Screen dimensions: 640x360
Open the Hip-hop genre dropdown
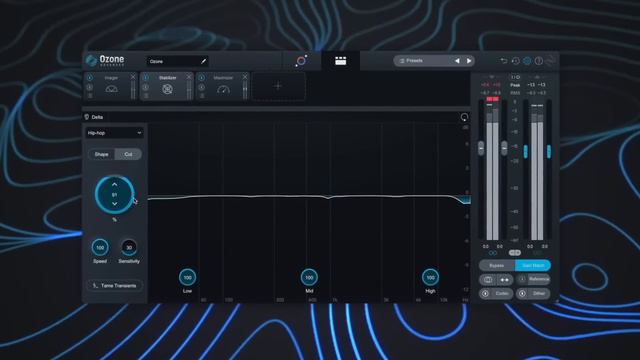pos(114,133)
